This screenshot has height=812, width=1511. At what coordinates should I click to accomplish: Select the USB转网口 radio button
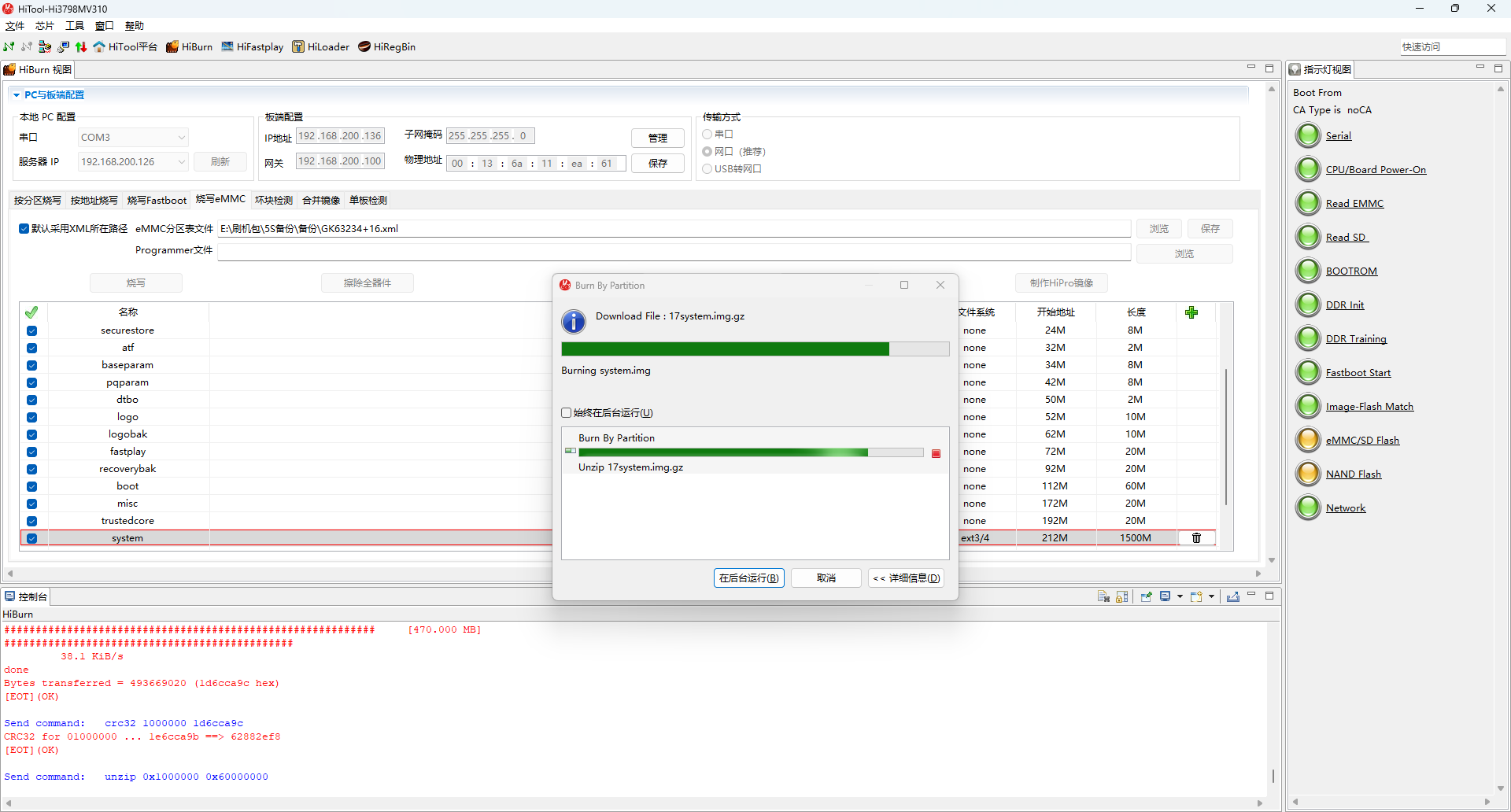tap(707, 169)
